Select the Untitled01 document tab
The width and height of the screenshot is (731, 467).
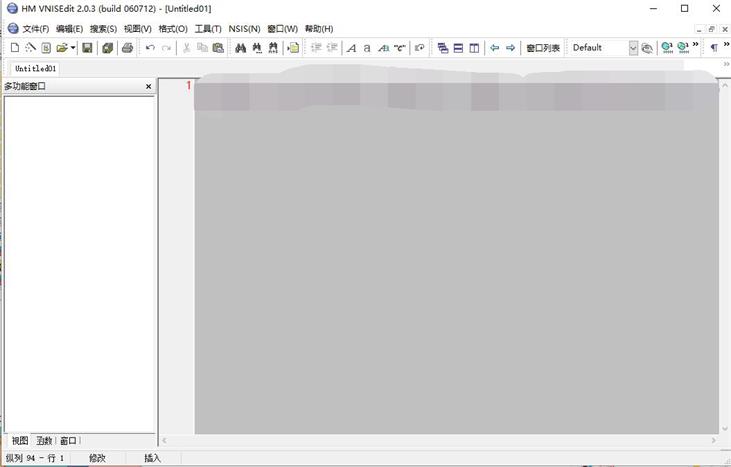click(35, 69)
